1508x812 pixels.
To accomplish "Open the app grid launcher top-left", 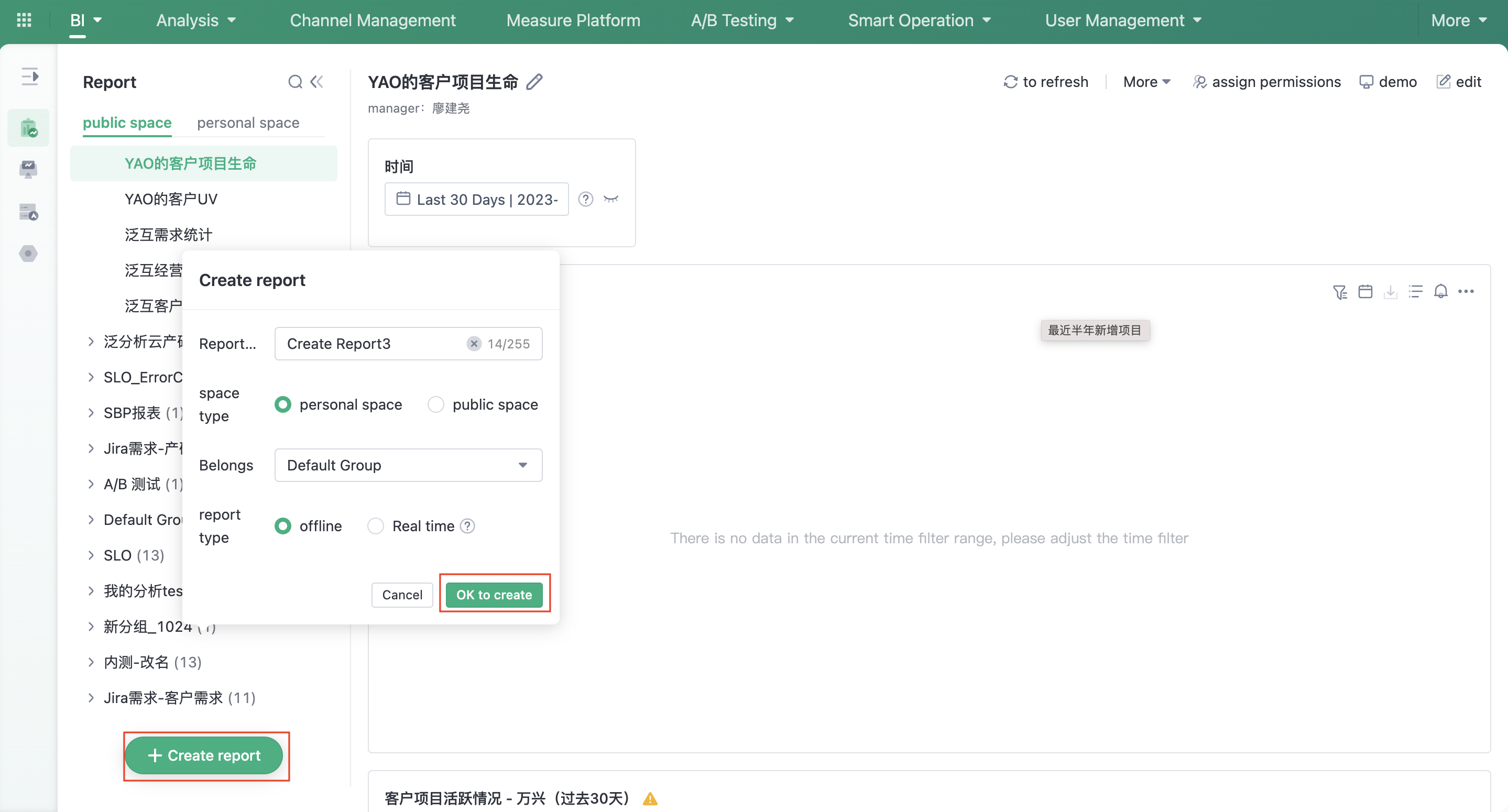I will [24, 19].
